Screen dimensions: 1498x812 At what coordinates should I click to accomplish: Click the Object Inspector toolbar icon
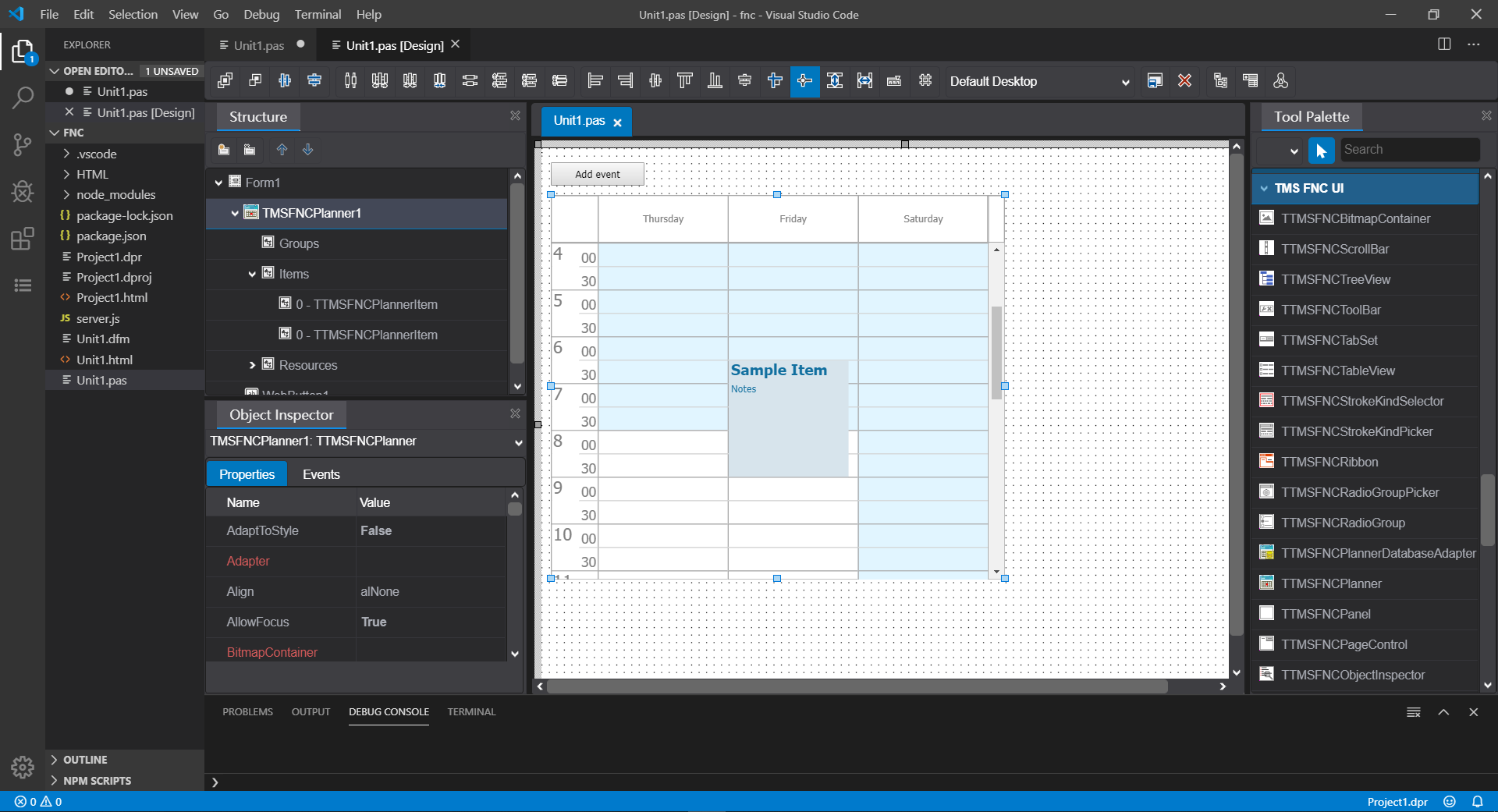click(1250, 80)
